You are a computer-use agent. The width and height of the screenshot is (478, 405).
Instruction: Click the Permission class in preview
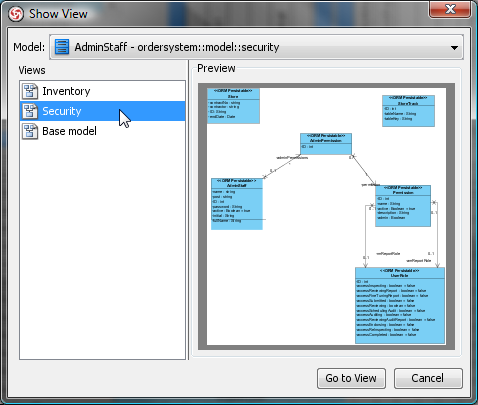click(403, 206)
